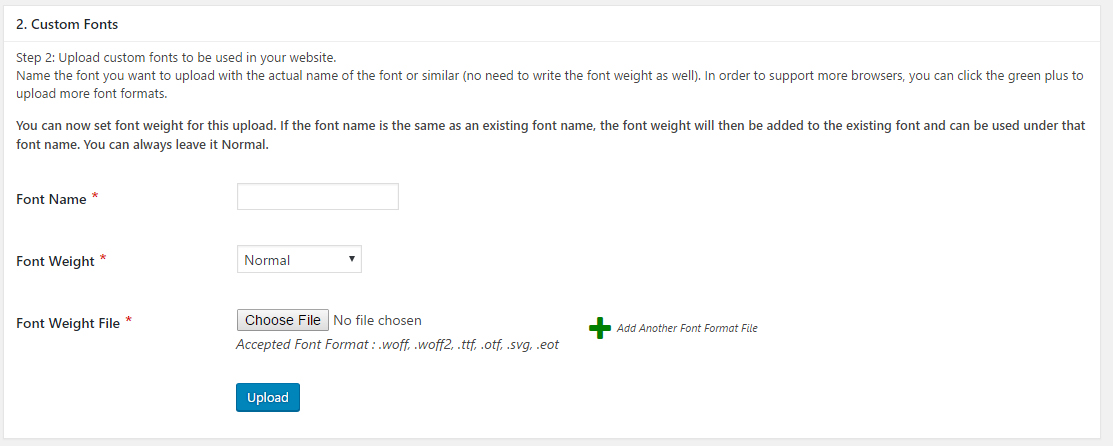Click the Font Weight label
Screen dimensions: 1113x446
pyautogui.click(x=56, y=261)
